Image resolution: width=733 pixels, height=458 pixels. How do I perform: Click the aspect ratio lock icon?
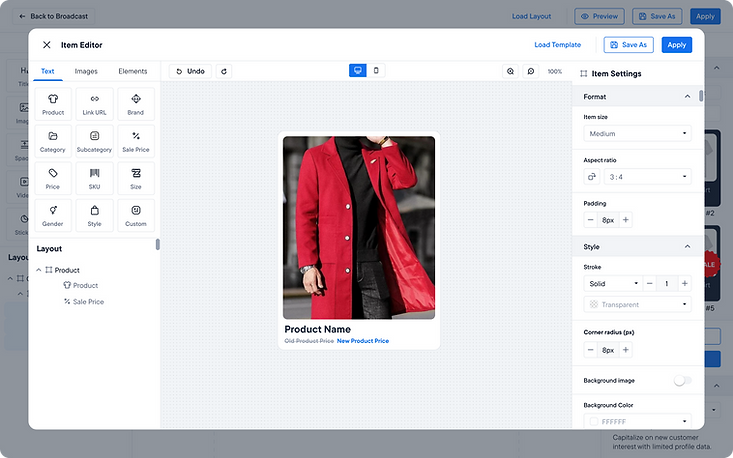click(x=591, y=177)
